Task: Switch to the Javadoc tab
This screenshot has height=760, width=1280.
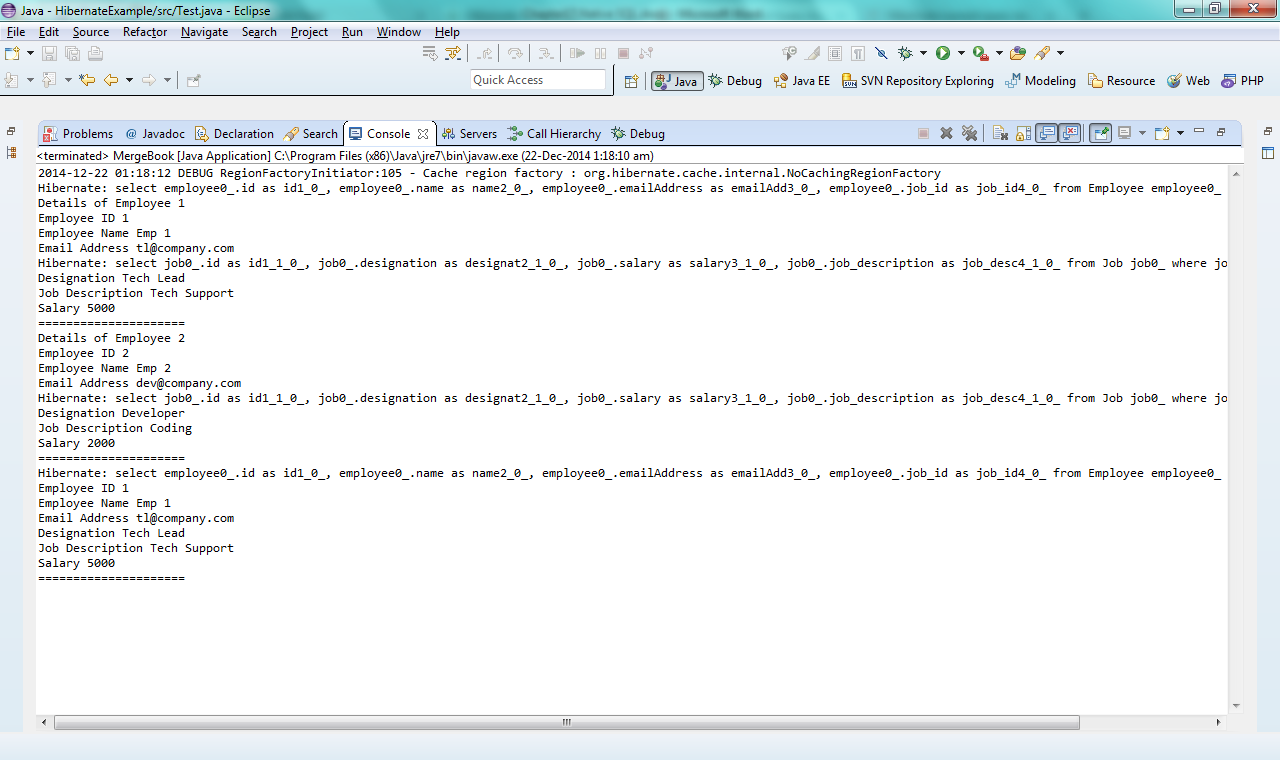Action: [x=154, y=133]
